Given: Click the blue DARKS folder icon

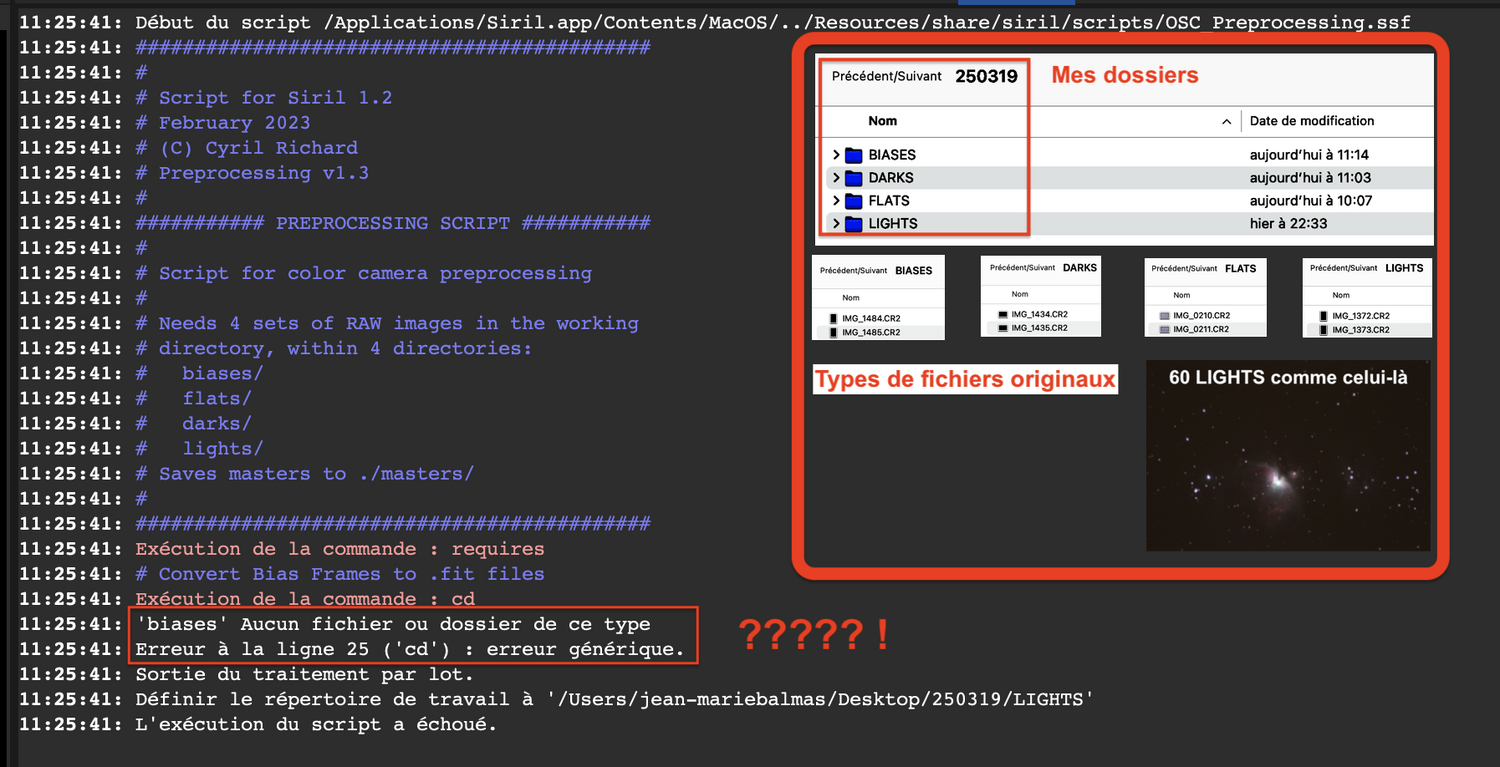Looking at the screenshot, I should tap(853, 178).
